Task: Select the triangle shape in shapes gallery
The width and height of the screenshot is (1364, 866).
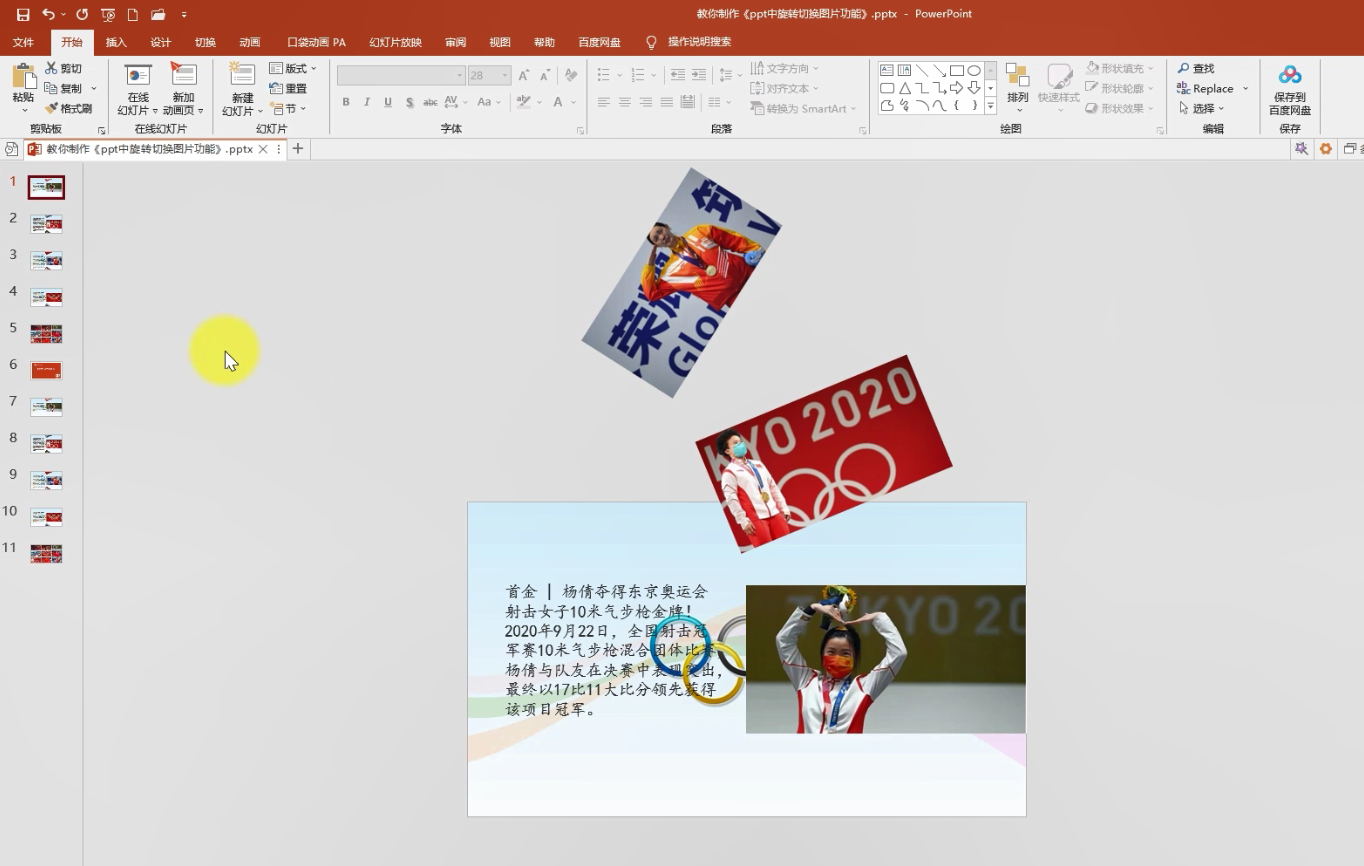Action: pos(904,88)
